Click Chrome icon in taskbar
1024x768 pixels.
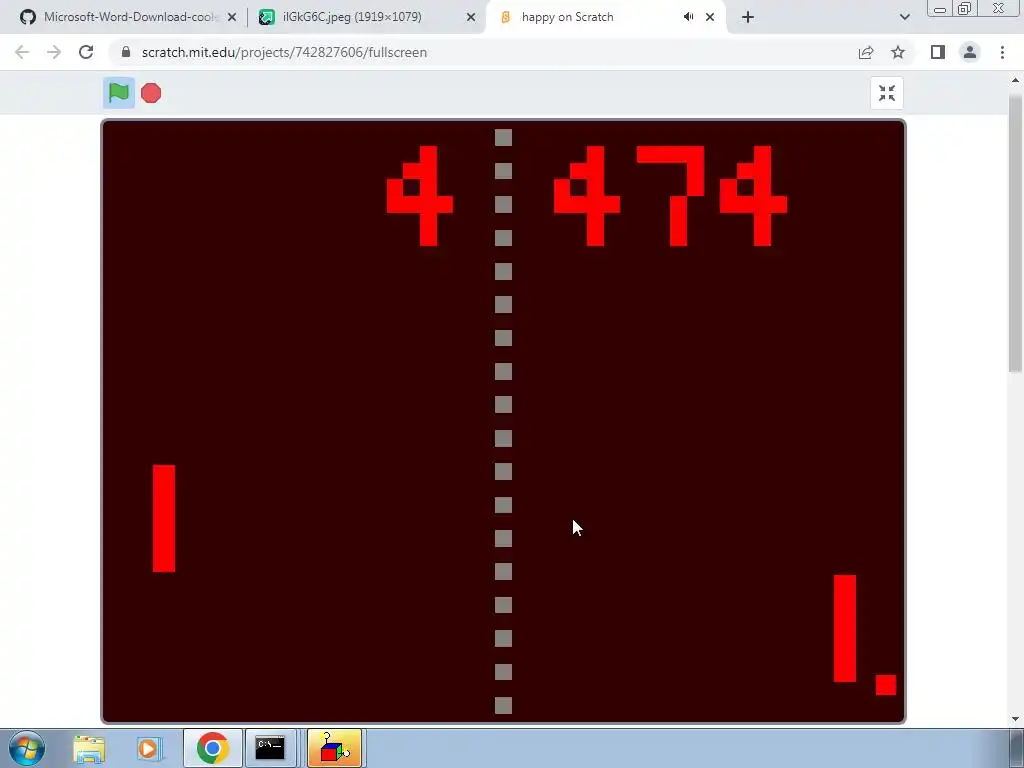[212, 748]
